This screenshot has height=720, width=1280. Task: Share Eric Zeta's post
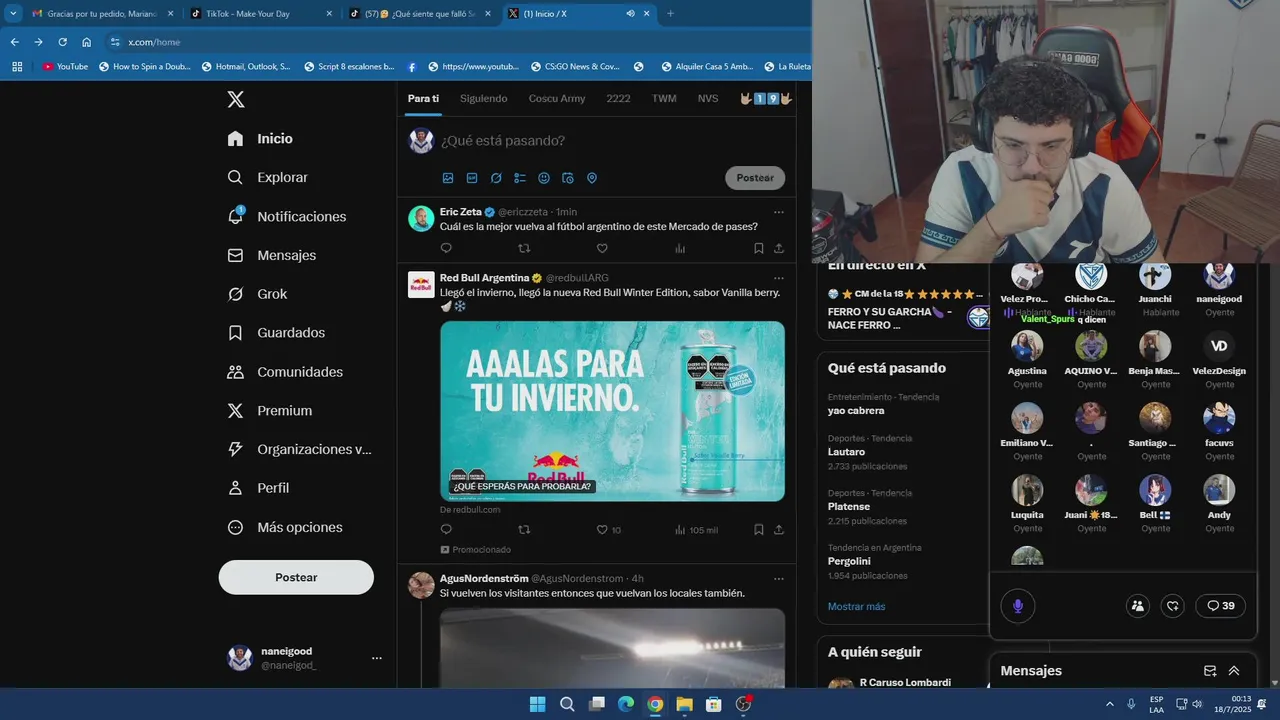(779, 248)
